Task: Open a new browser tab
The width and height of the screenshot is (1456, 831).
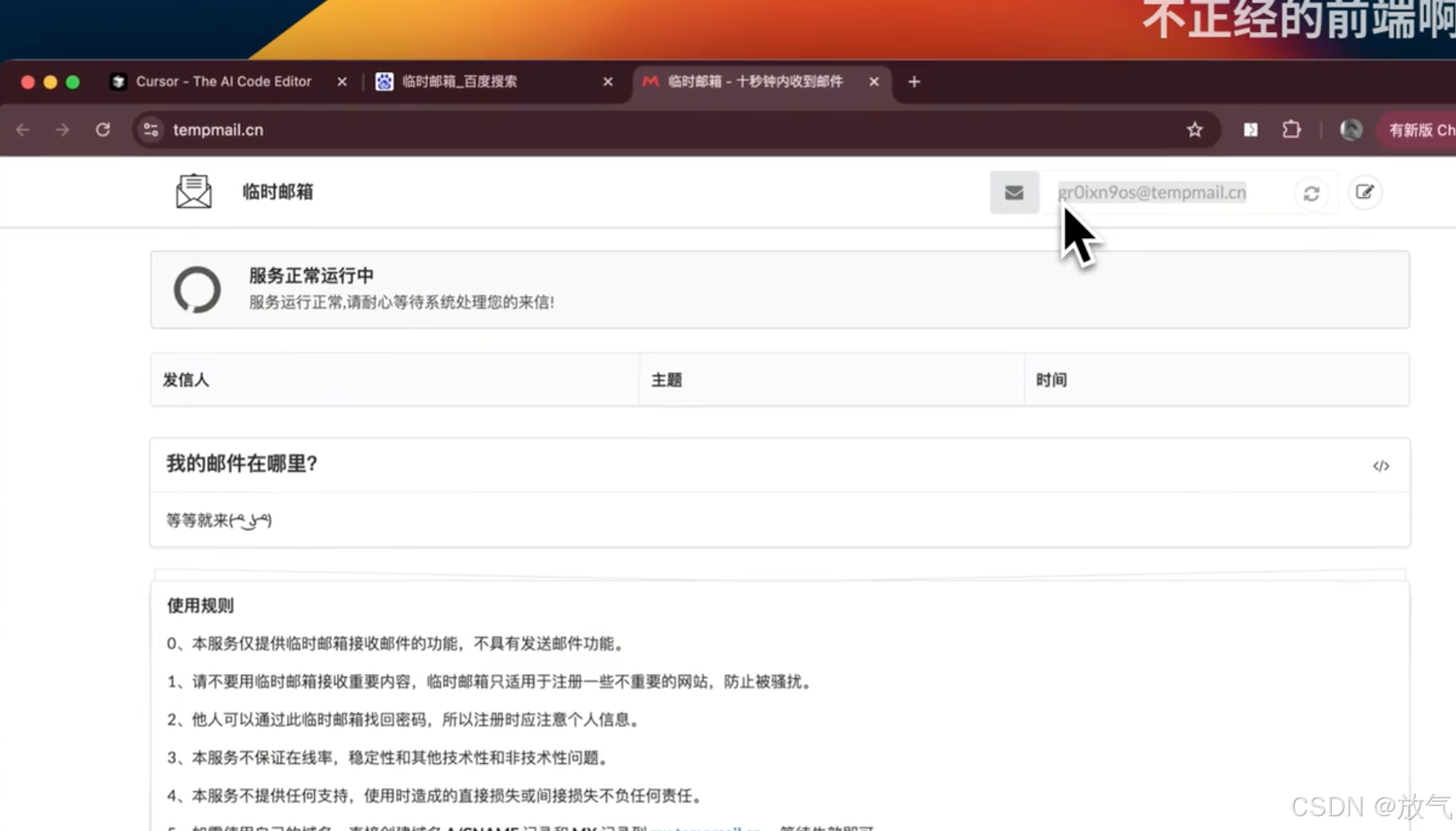Action: tap(914, 82)
